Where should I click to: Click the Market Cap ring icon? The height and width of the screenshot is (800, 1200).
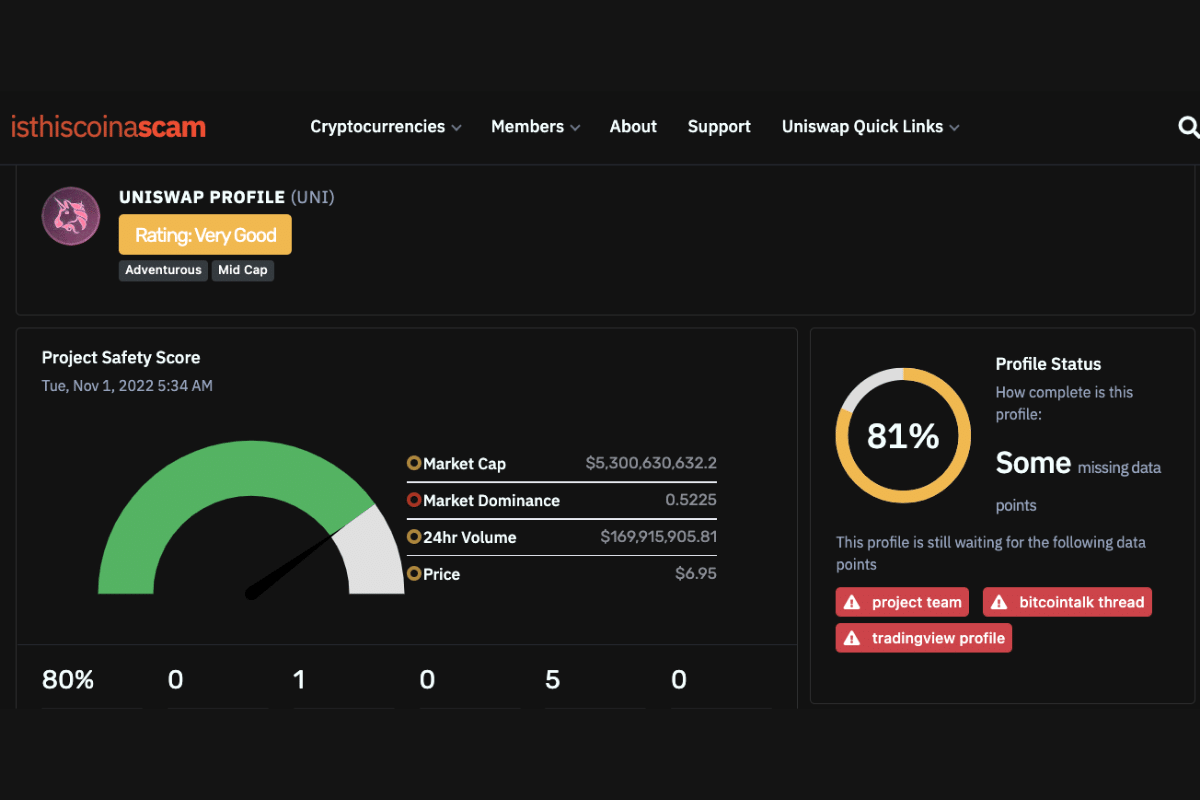point(414,463)
